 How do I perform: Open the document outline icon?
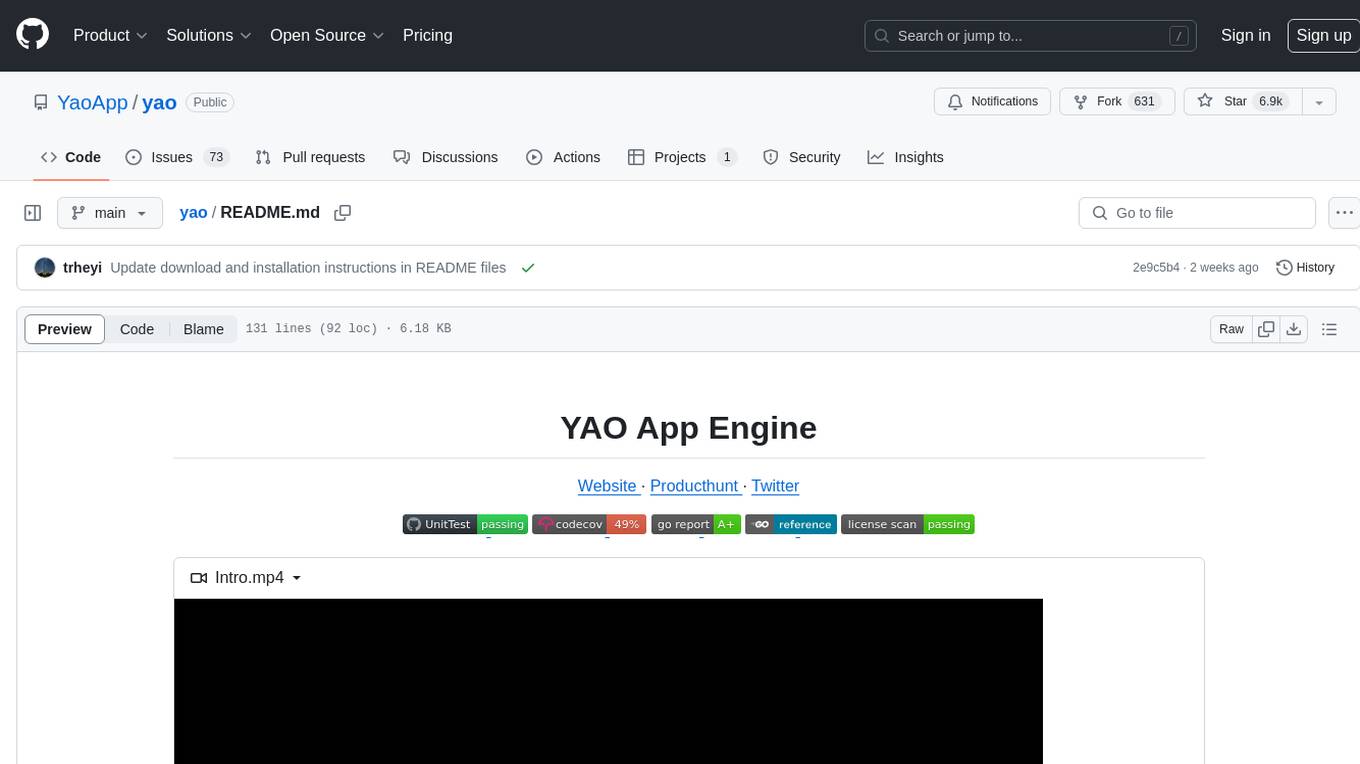pos(1329,329)
